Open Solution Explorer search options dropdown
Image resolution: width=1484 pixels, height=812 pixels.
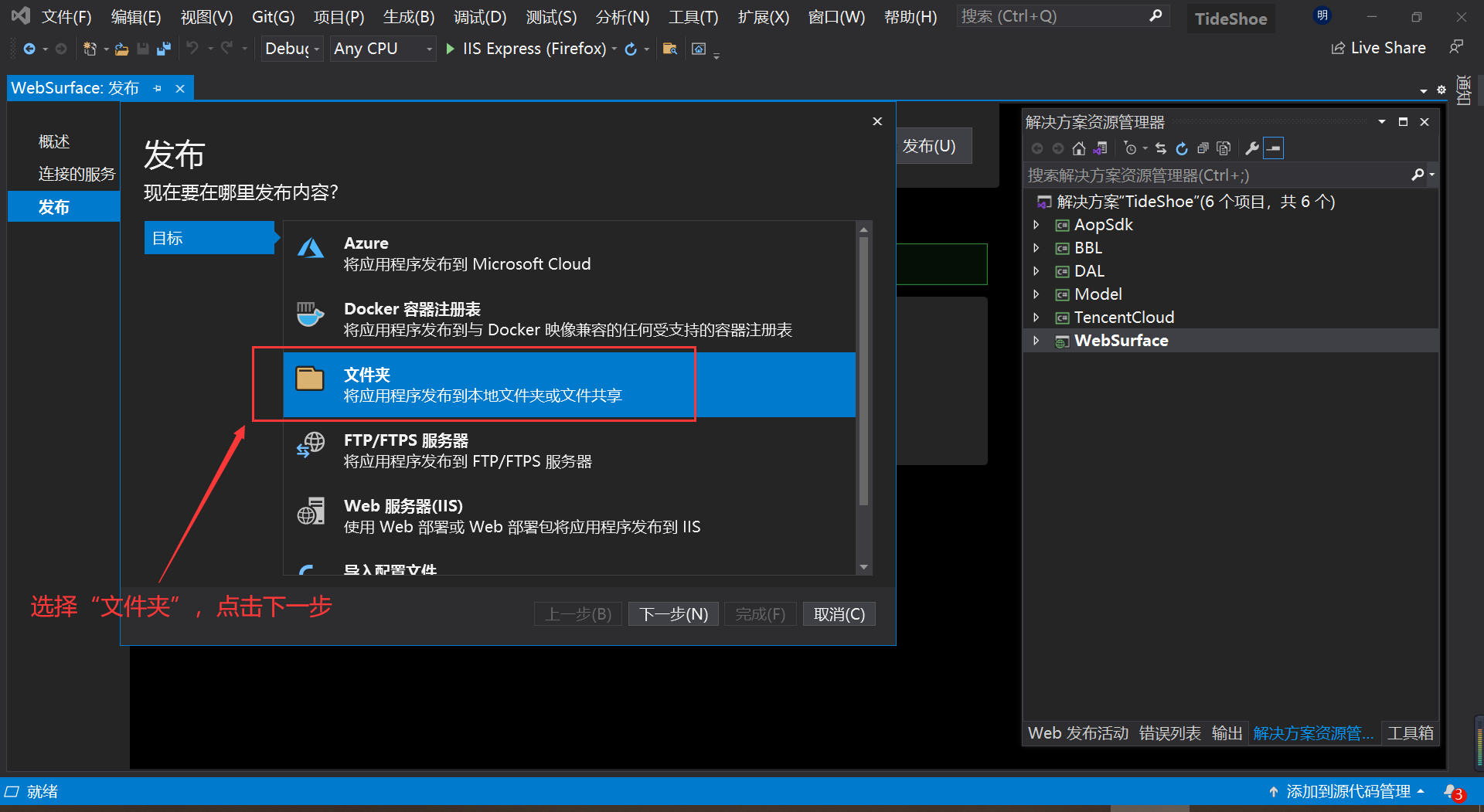coord(1432,175)
